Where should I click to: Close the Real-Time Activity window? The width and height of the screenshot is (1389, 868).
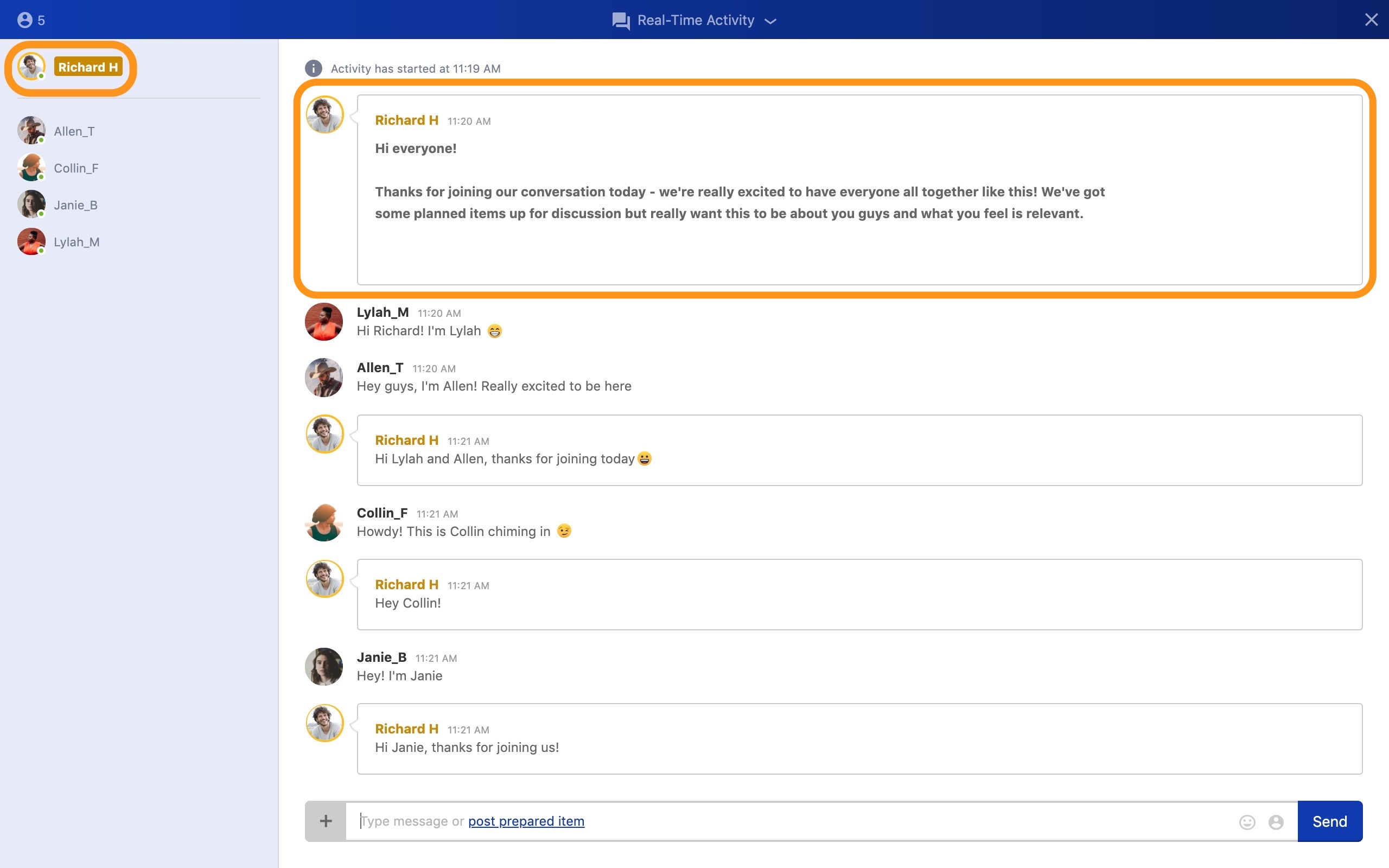(1372, 20)
